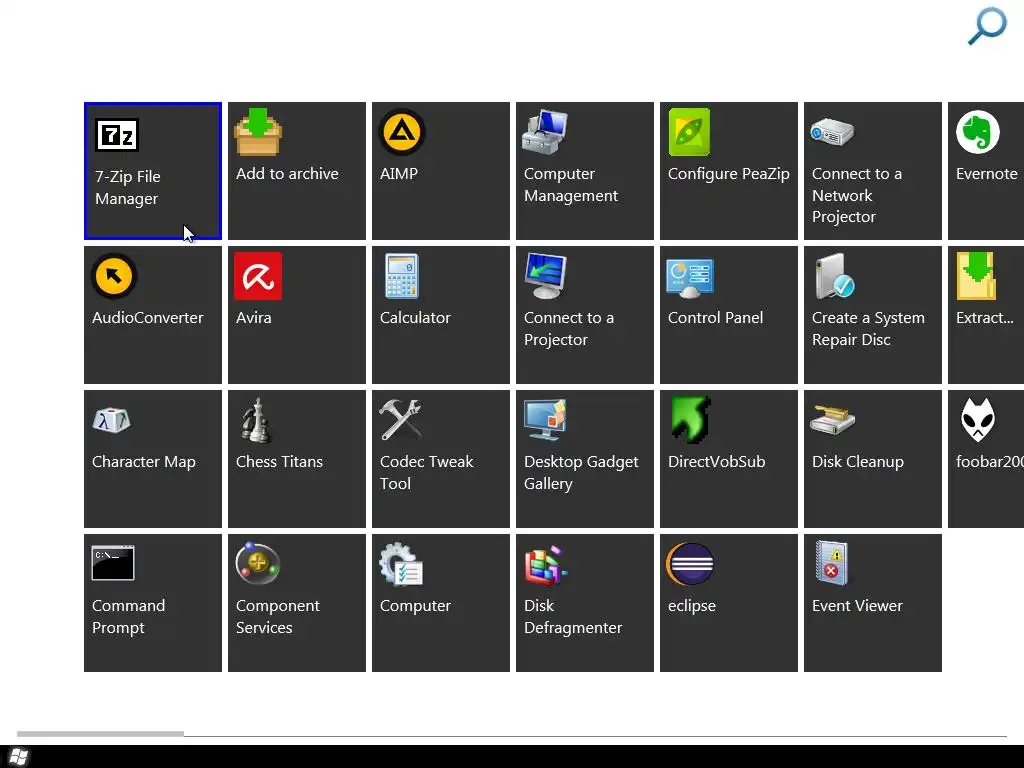Launch foobar2000 alien icon
This screenshot has height=768, width=1024.
(978, 420)
